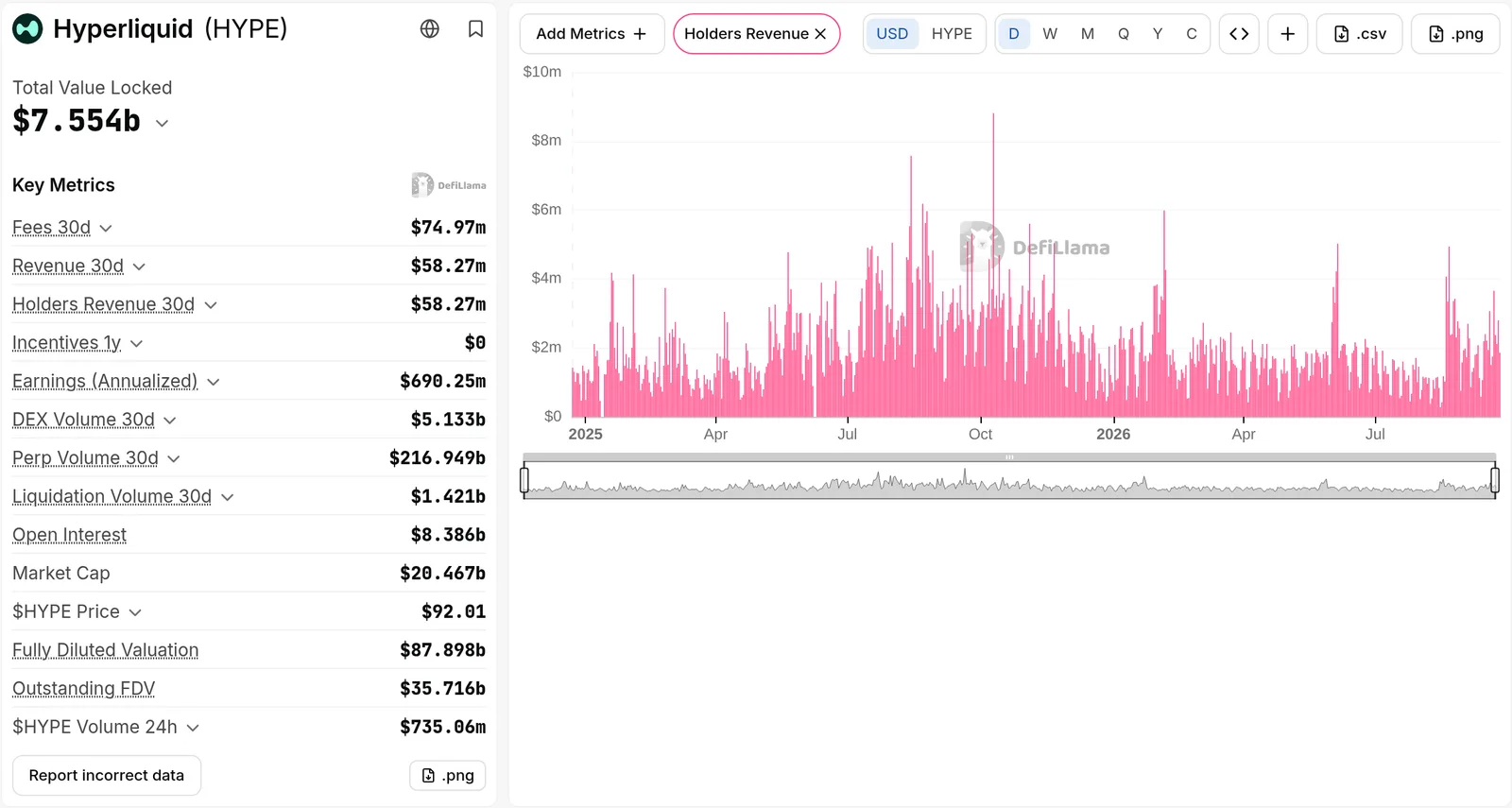1512x808 pixels.
Task: Switch chart denomination to HYPE
Action: (x=952, y=34)
